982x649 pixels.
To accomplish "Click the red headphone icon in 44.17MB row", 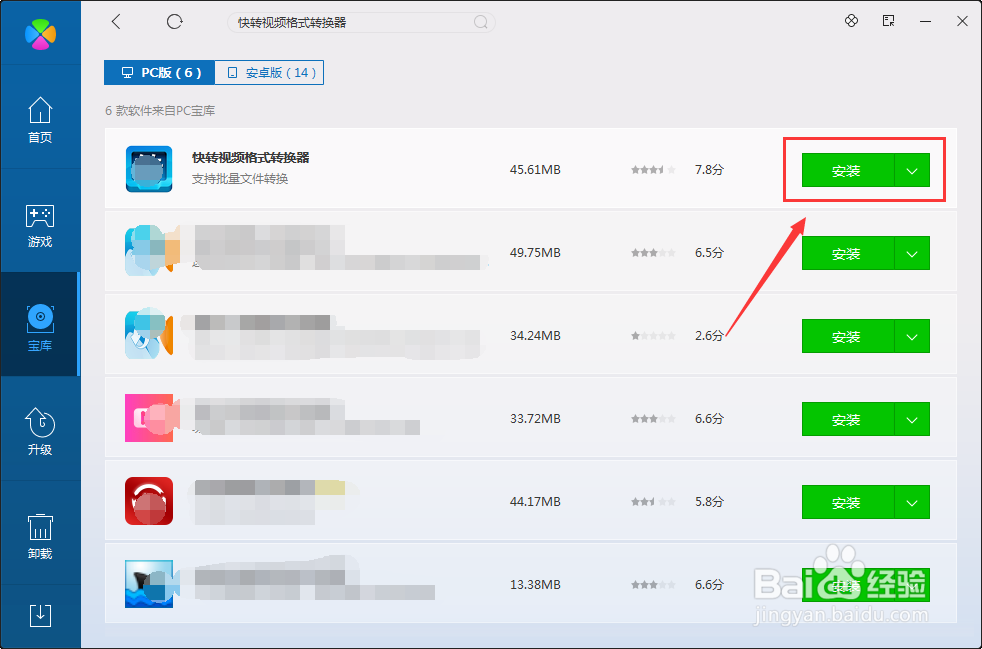I will pyautogui.click(x=149, y=501).
